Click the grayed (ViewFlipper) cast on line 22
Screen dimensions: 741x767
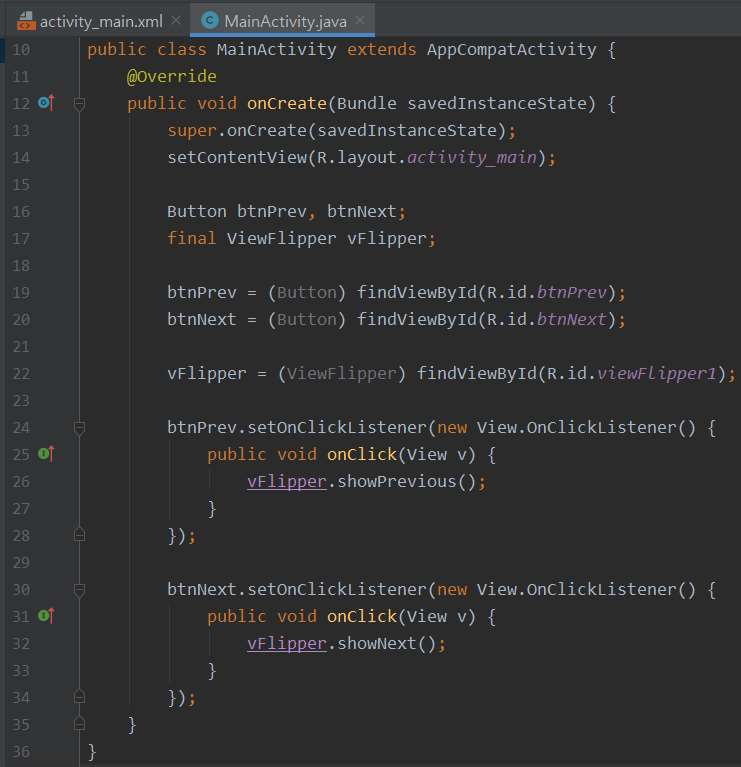coord(341,374)
